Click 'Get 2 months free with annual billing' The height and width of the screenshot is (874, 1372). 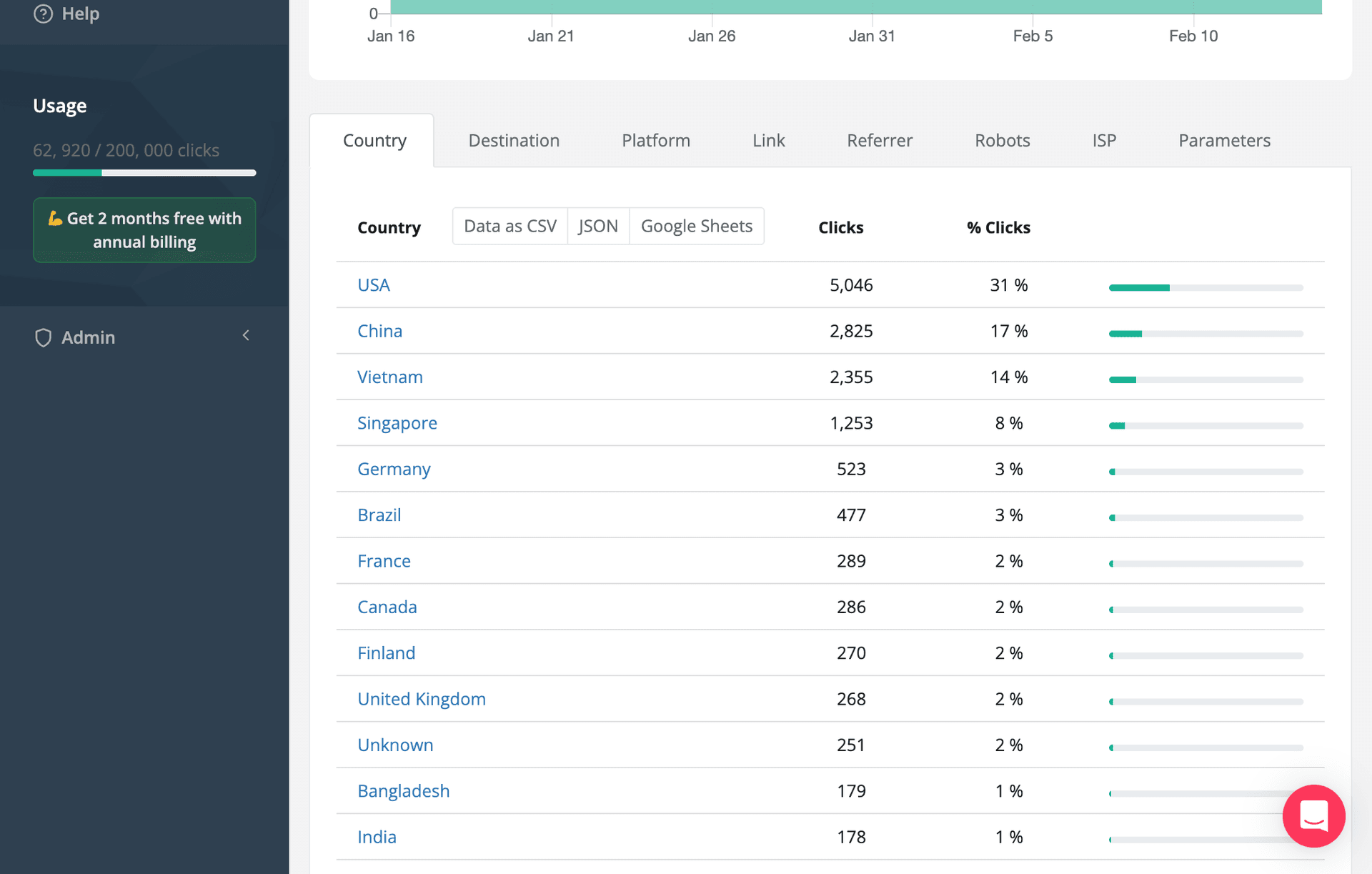[144, 229]
